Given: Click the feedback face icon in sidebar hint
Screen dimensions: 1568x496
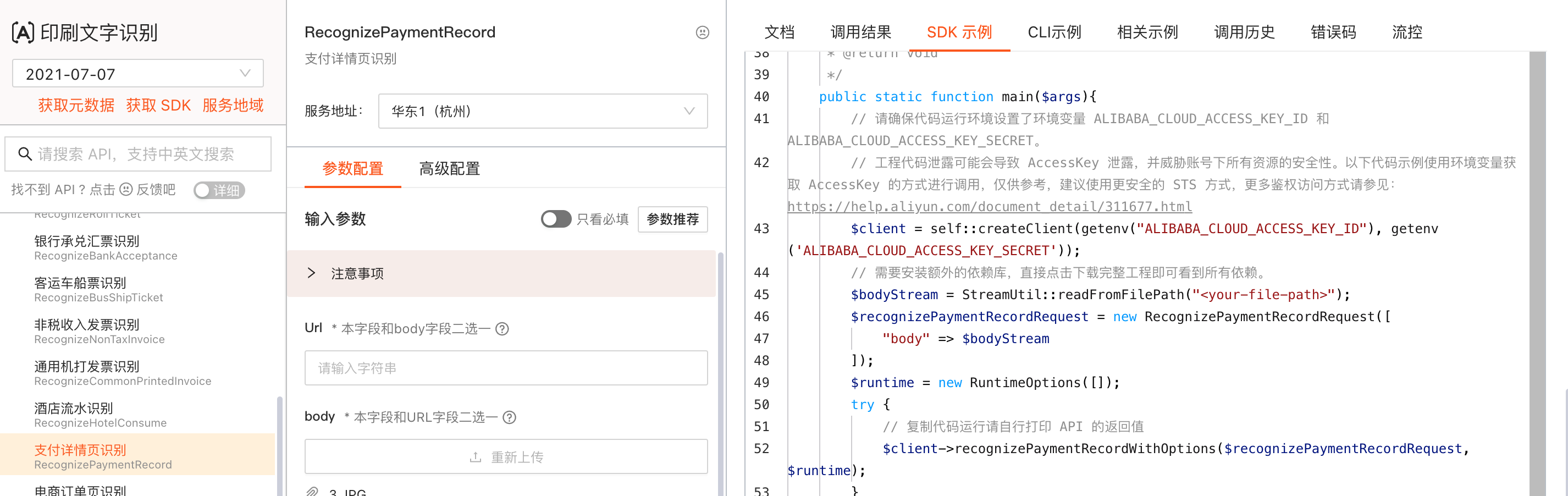Looking at the screenshot, I should point(125,189).
